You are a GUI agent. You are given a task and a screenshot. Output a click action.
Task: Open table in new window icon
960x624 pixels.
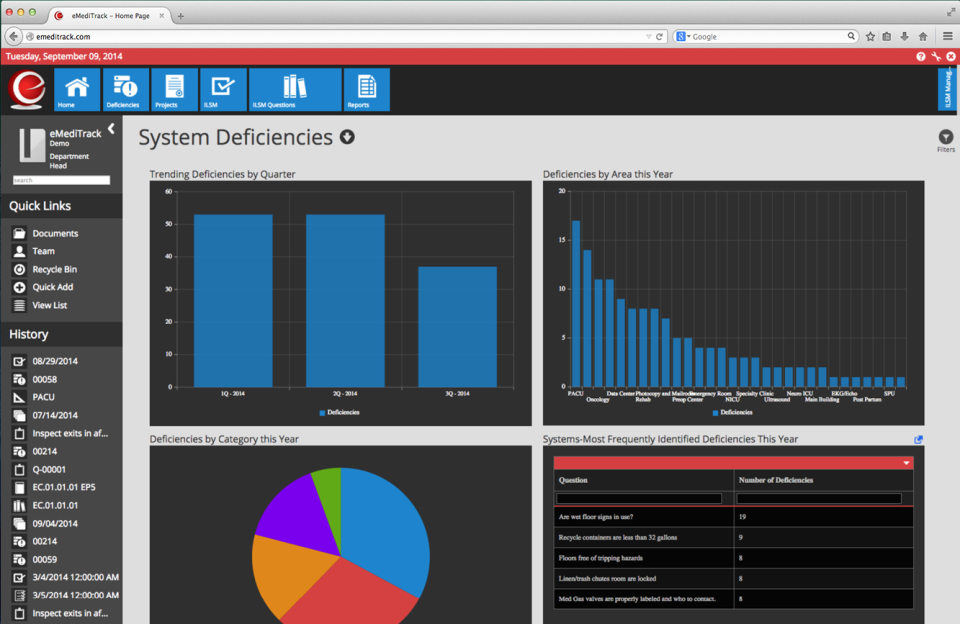tap(918, 440)
